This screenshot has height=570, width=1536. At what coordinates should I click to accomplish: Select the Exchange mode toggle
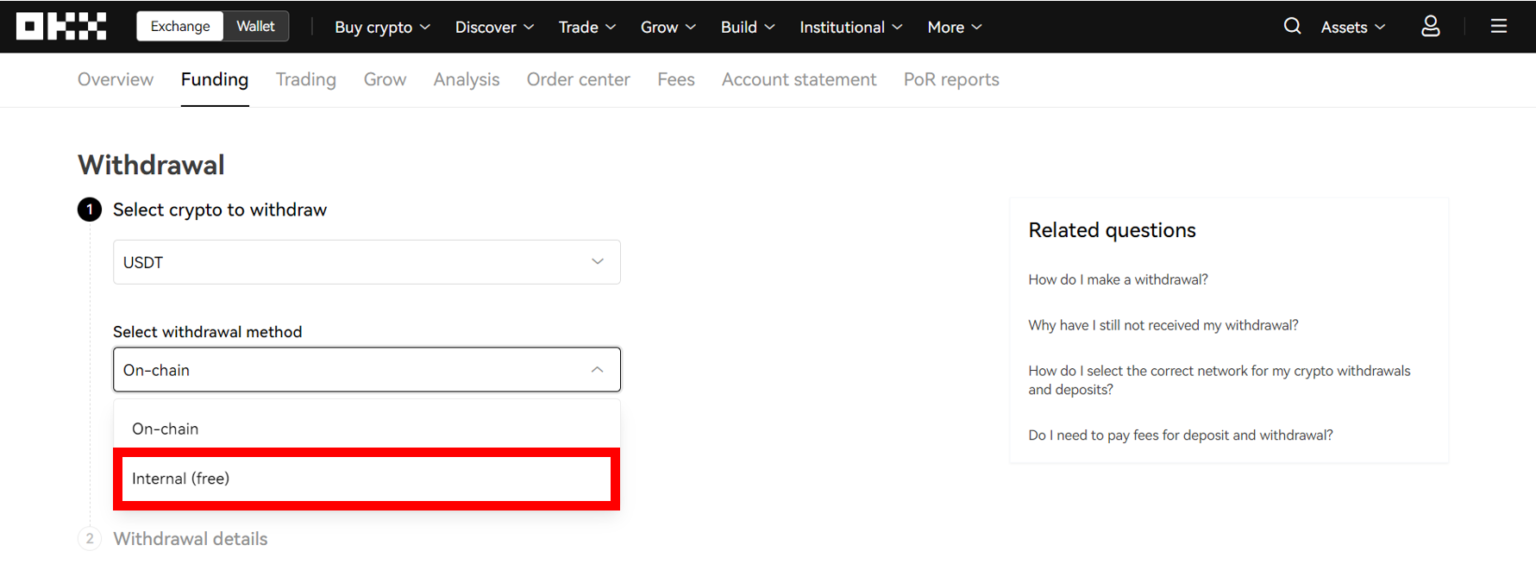(180, 27)
